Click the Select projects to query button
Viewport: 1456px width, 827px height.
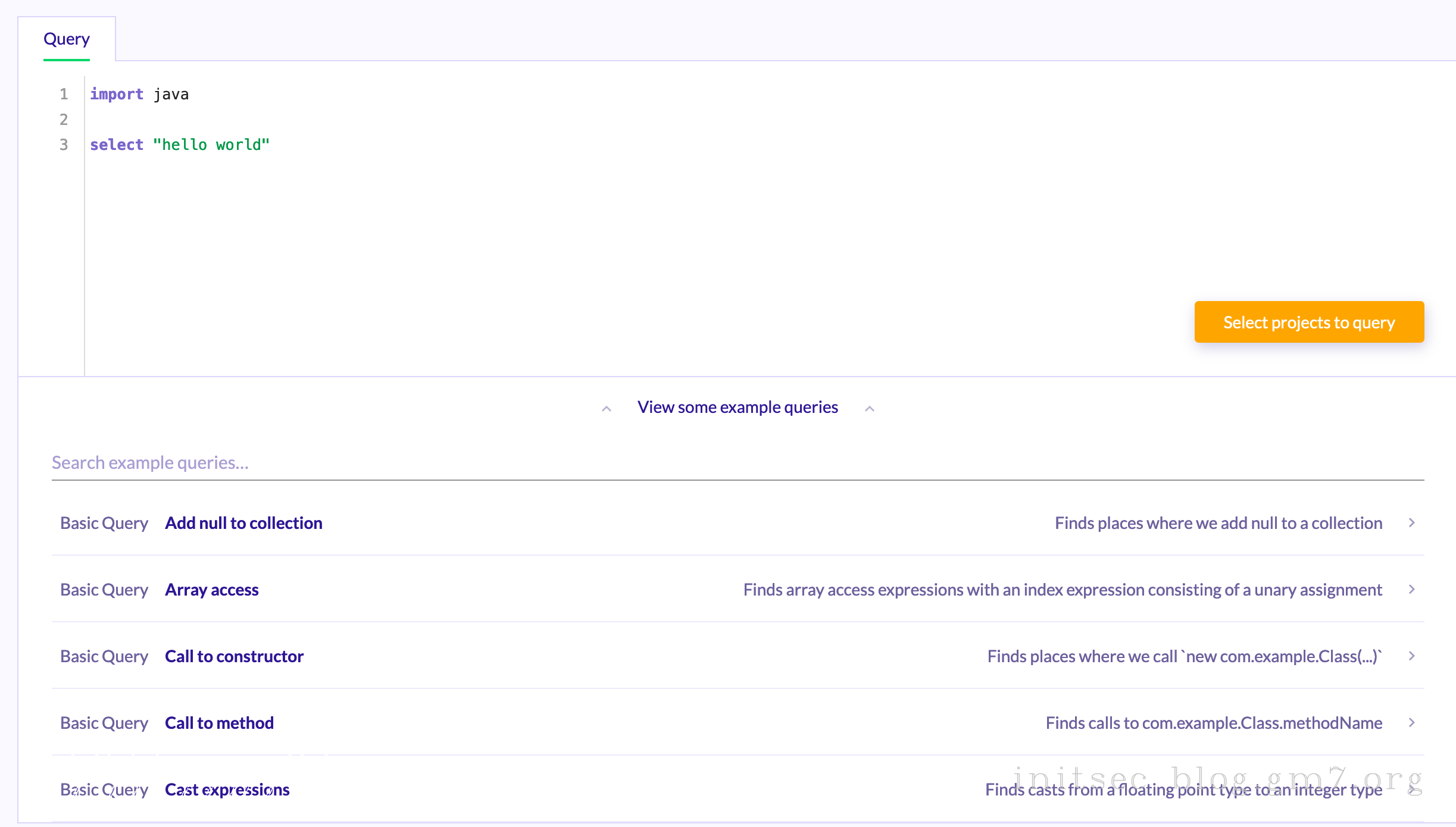tap(1308, 322)
